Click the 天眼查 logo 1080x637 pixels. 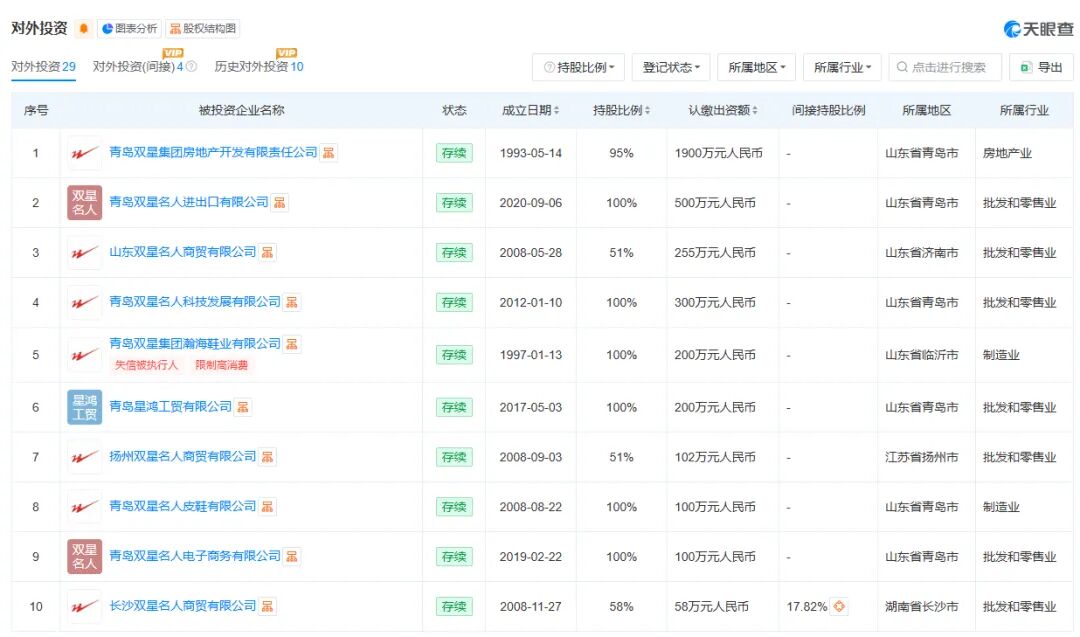(1039, 29)
